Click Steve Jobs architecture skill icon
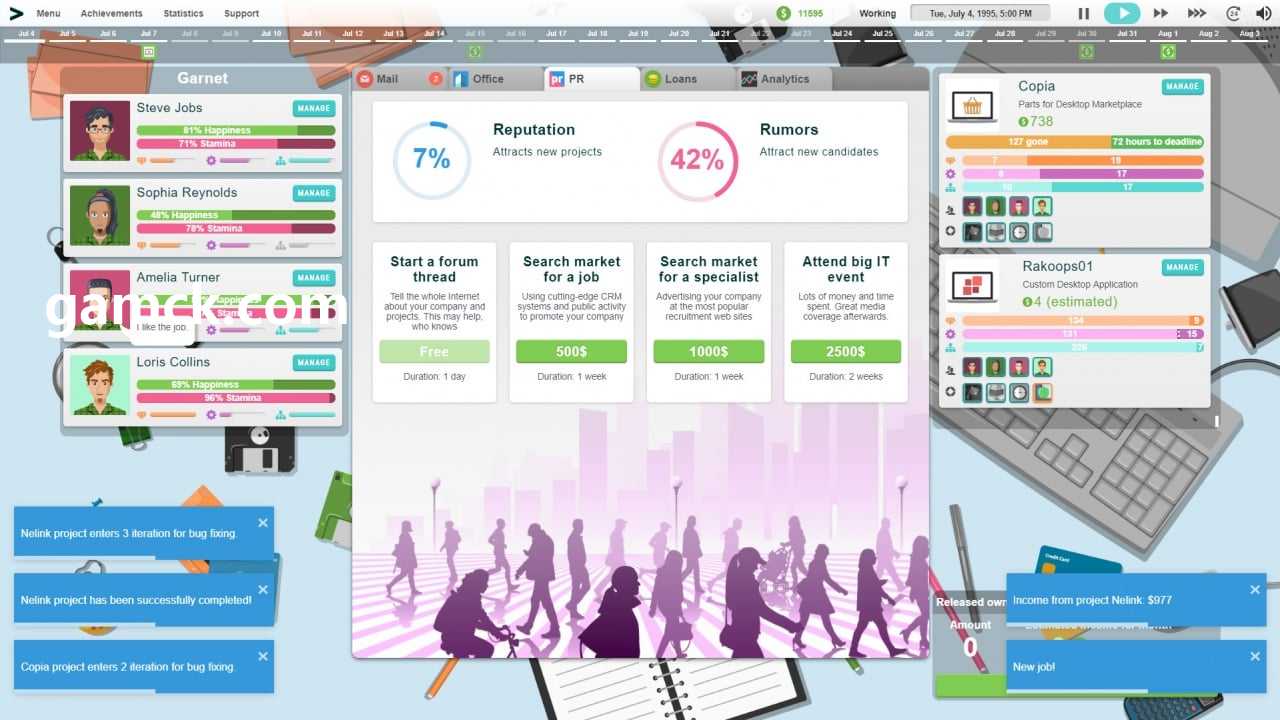The height and width of the screenshot is (720, 1280). 281,160
